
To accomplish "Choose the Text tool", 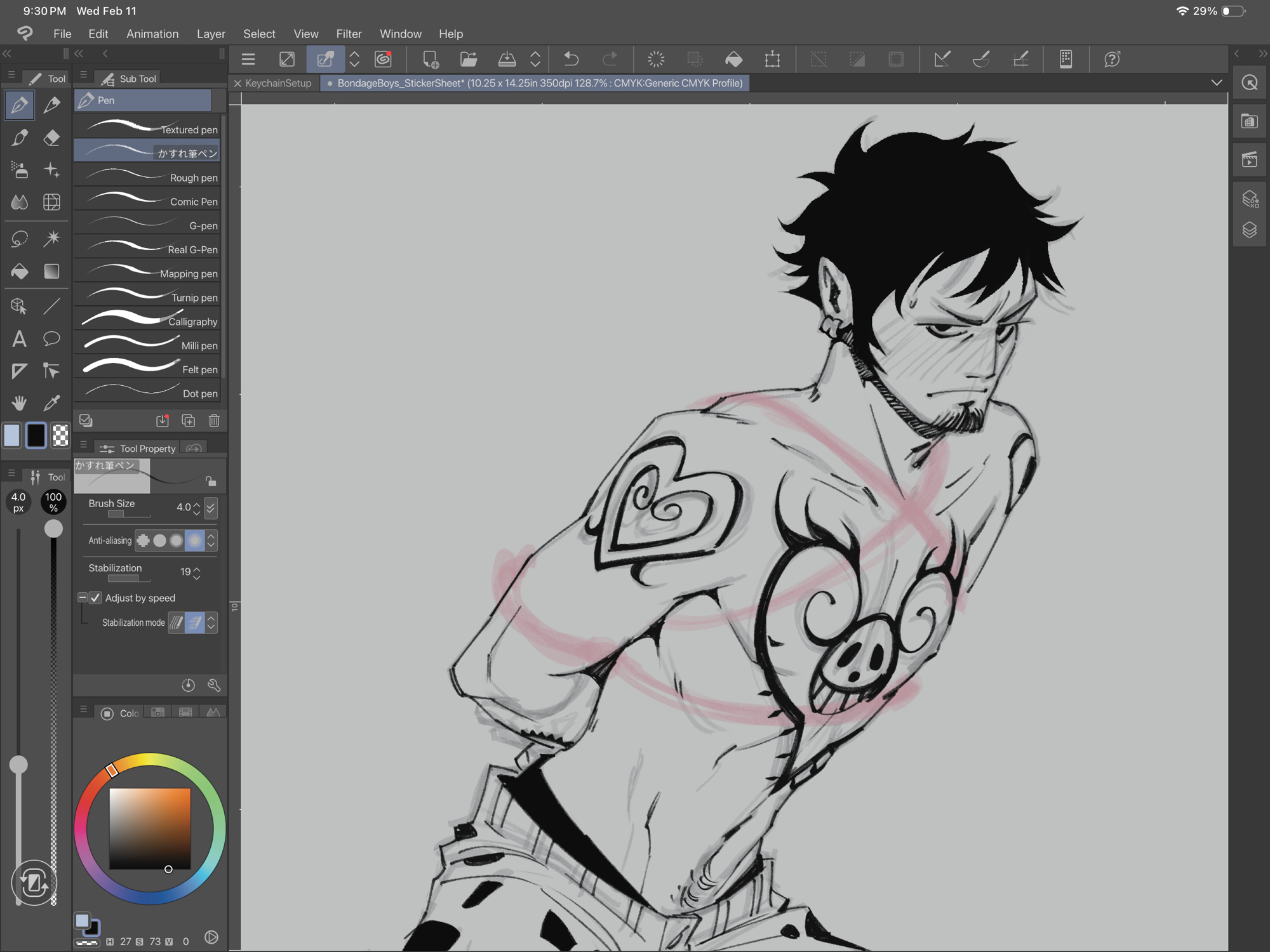I will tap(19, 339).
